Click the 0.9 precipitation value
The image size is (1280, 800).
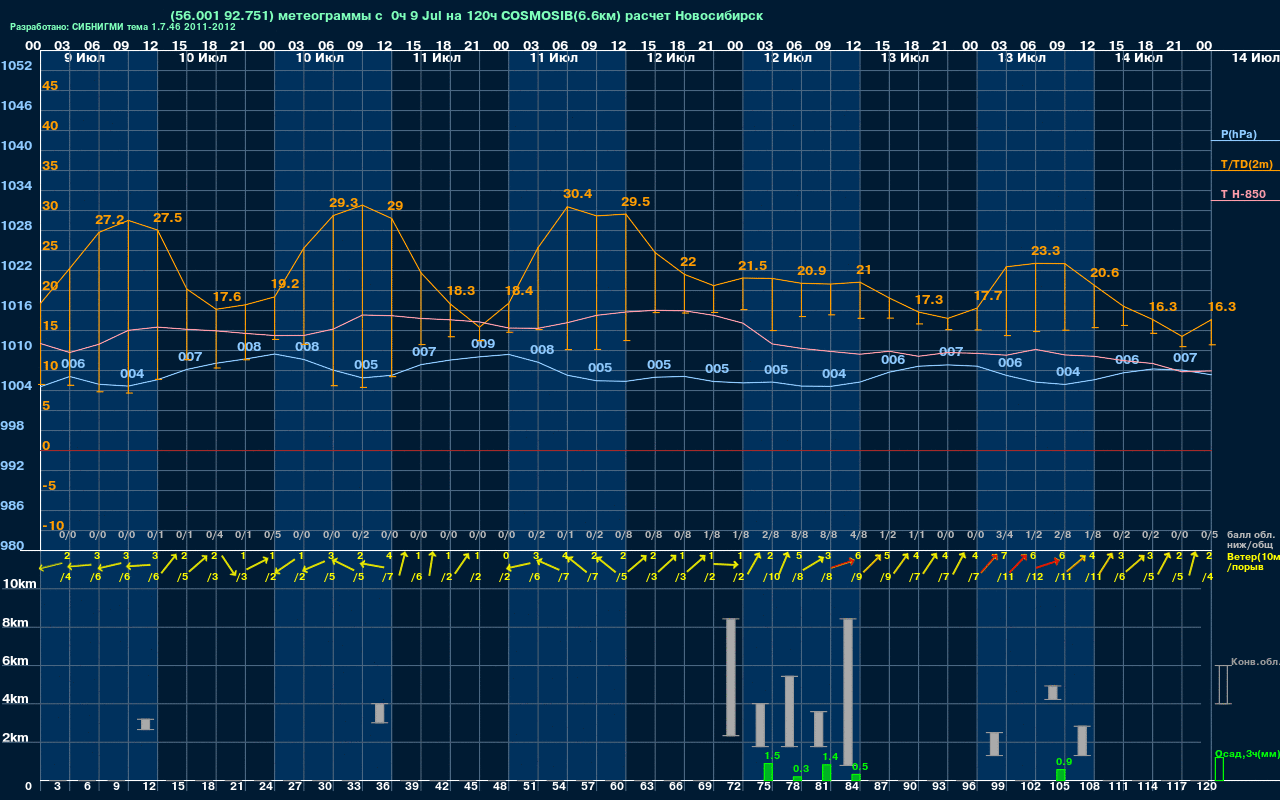tap(1064, 762)
